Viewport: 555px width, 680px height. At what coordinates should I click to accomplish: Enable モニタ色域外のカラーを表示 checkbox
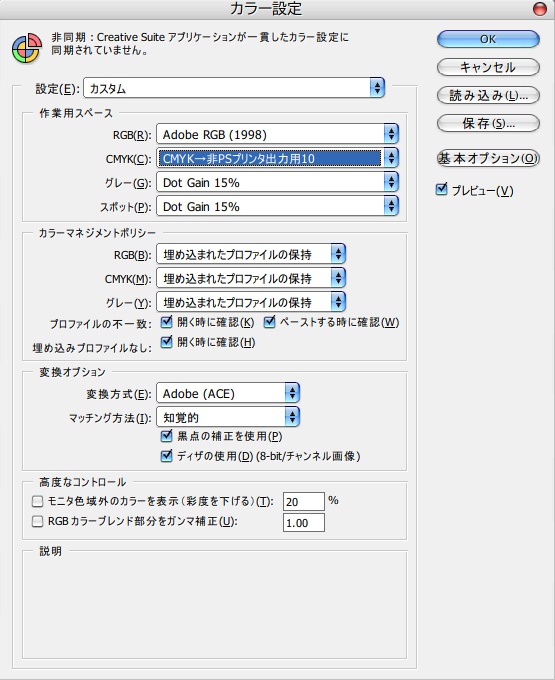(x=38, y=501)
